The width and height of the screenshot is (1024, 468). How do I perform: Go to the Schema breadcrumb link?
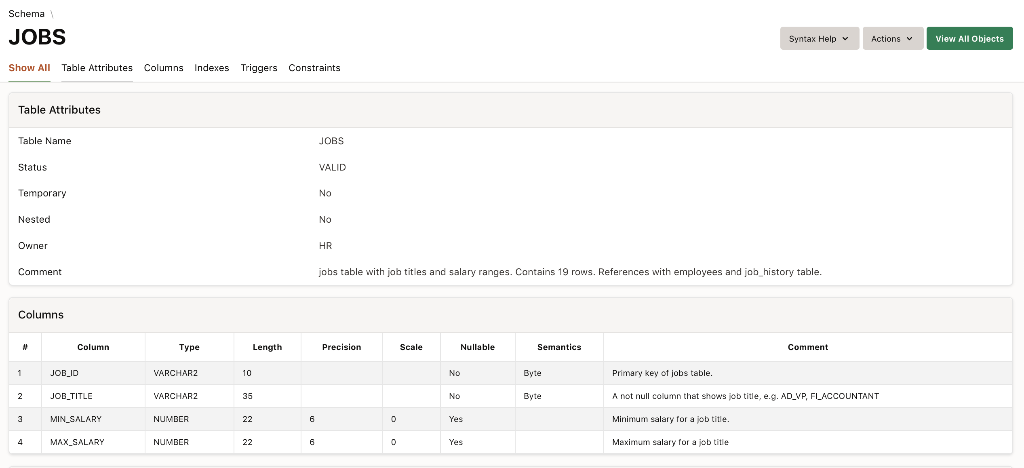(26, 14)
